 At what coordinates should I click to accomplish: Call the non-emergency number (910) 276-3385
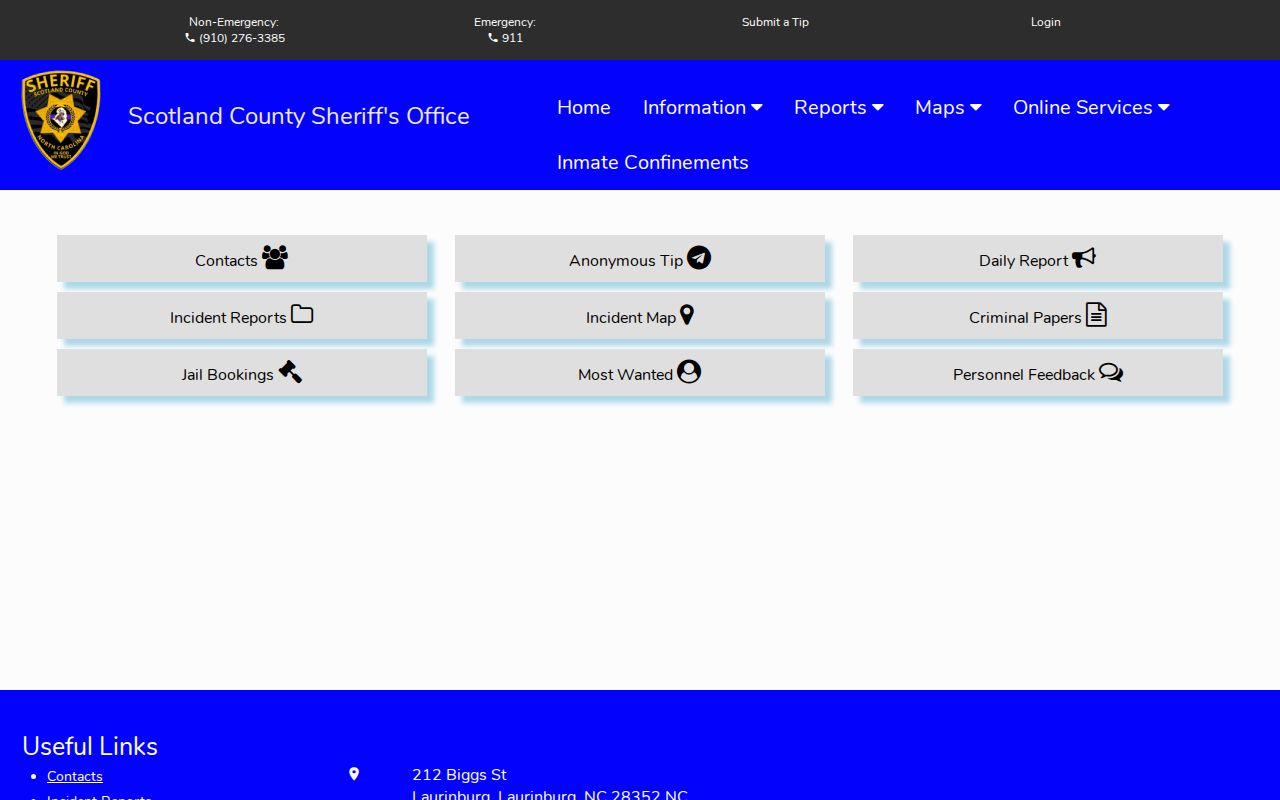(242, 38)
